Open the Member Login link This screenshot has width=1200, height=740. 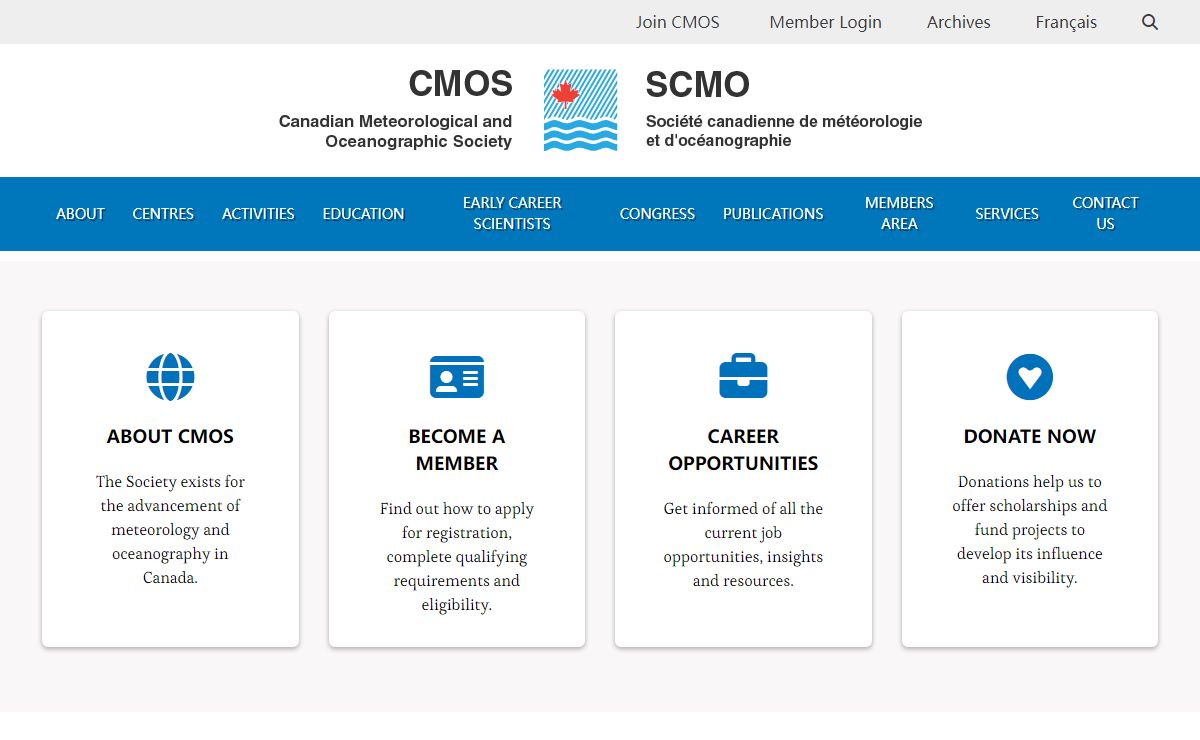[826, 22]
